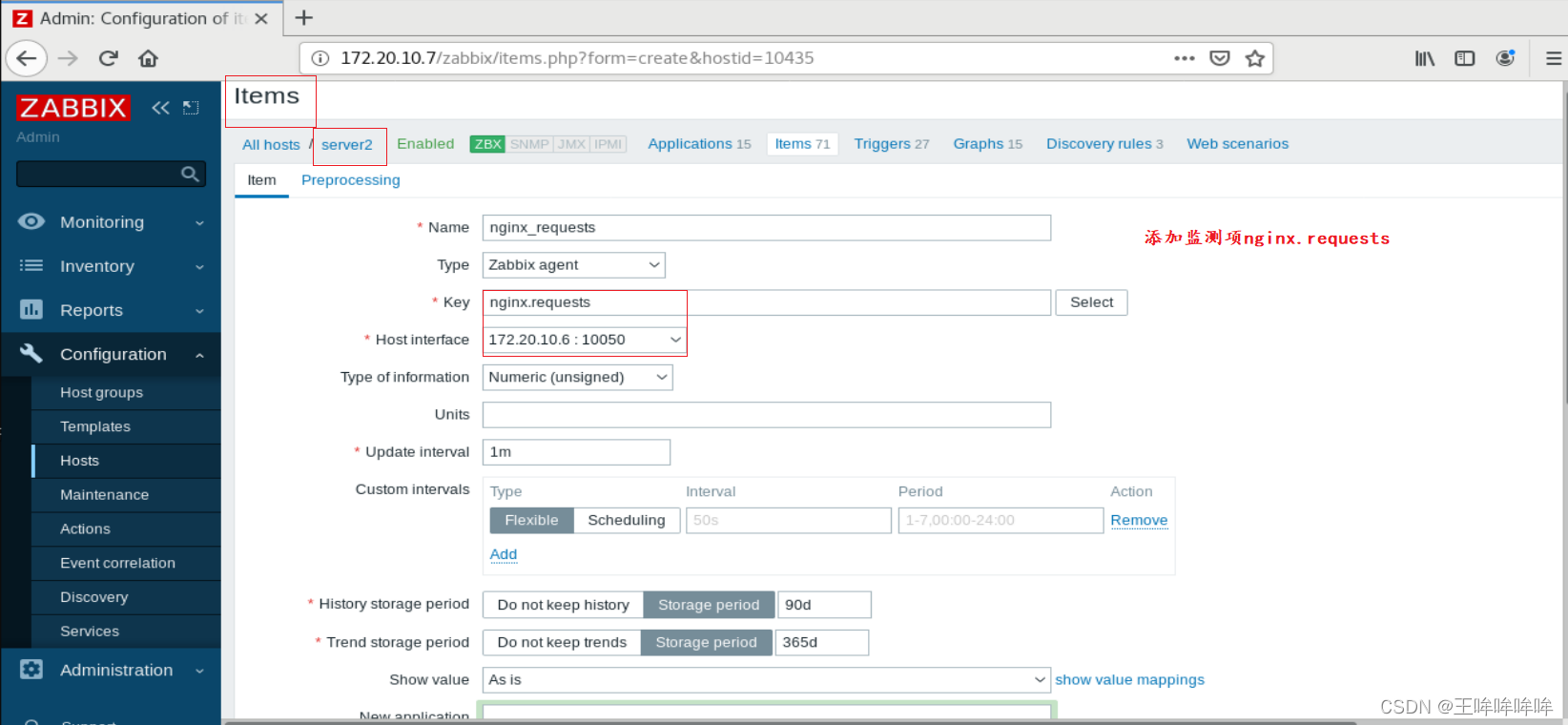Image resolution: width=1568 pixels, height=725 pixels.
Task: Open Type of information dropdown
Action: coord(578,378)
